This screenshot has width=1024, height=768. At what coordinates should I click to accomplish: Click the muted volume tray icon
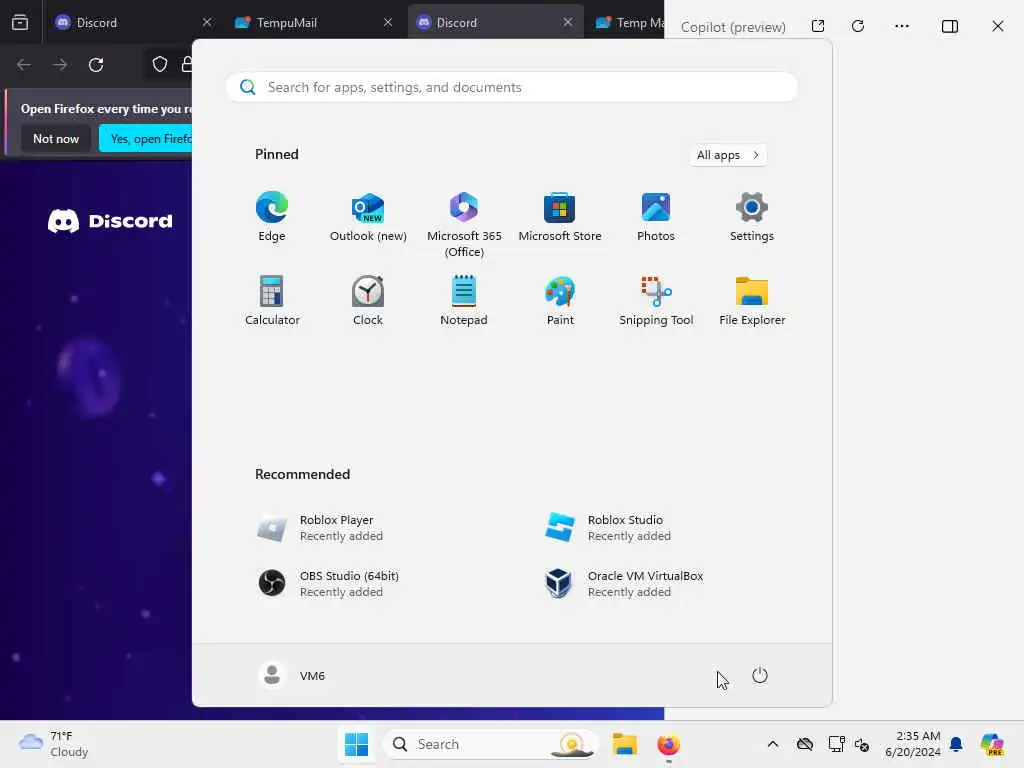(x=861, y=744)
